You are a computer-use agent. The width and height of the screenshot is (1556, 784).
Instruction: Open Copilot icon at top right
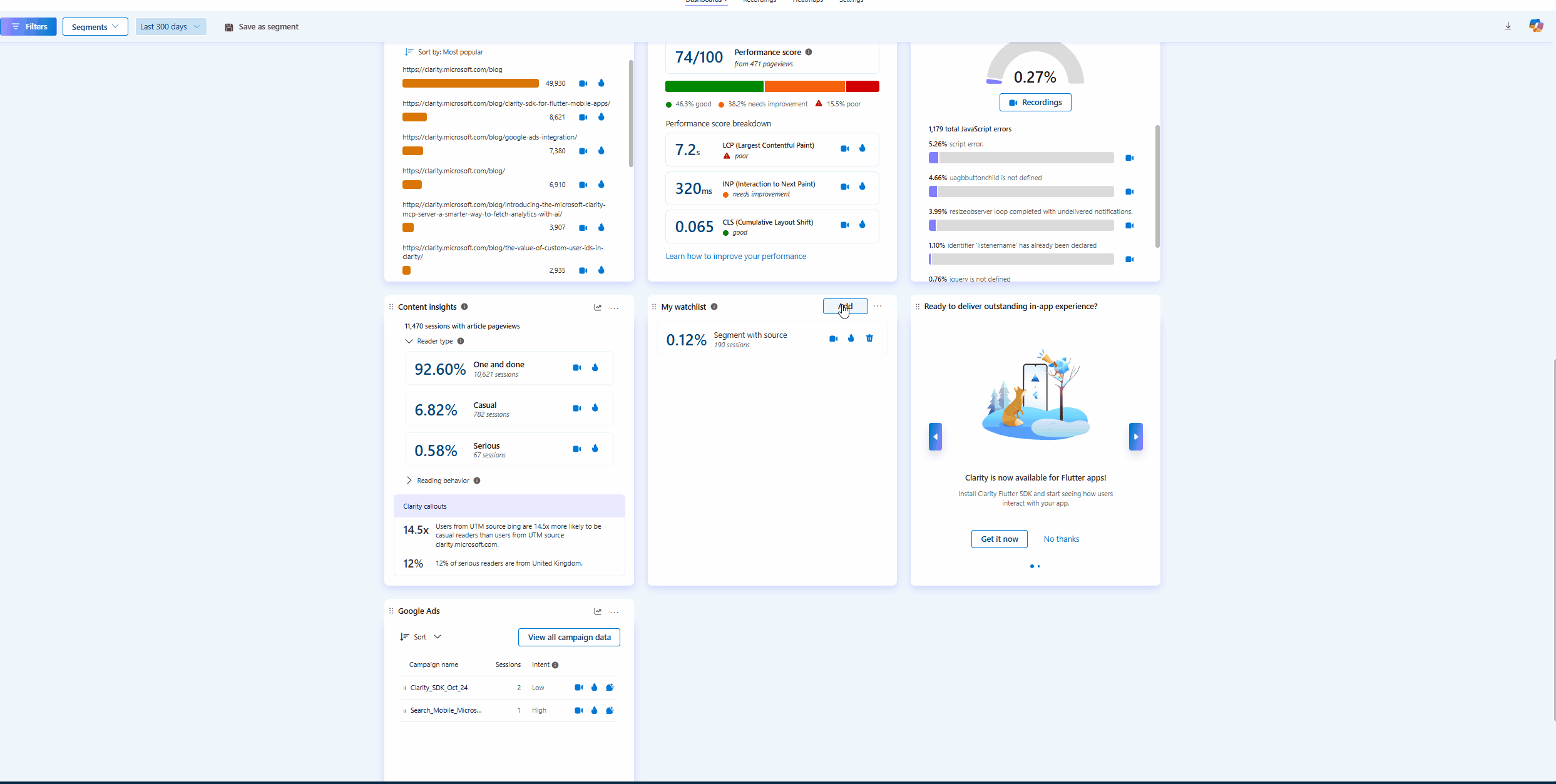1535,26
